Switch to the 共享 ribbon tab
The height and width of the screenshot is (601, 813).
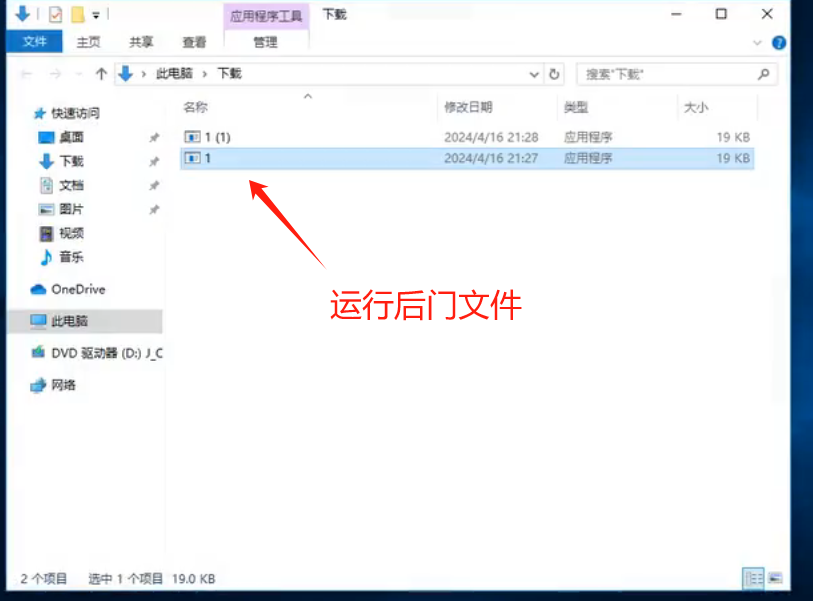pos(141,42)
